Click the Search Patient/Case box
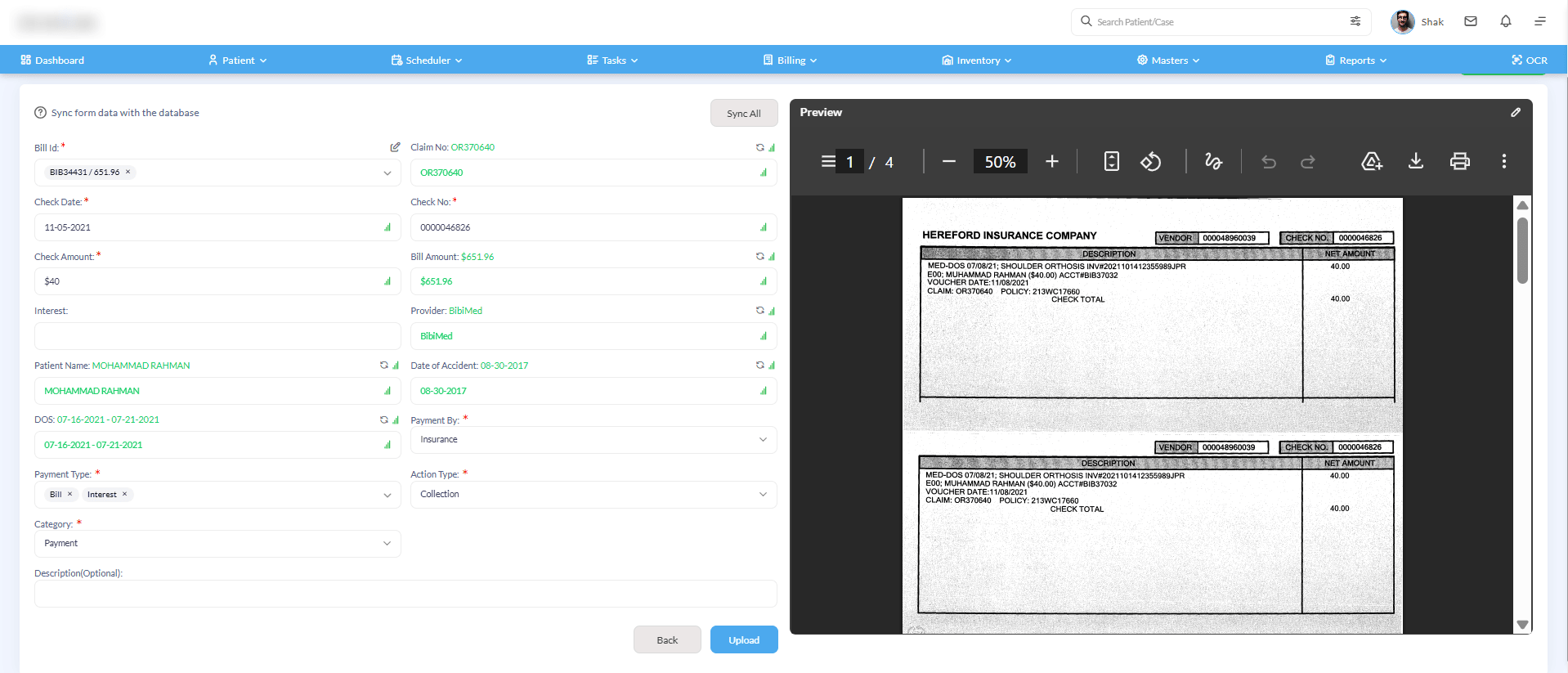1568x673 pixels. (1220, 22)
